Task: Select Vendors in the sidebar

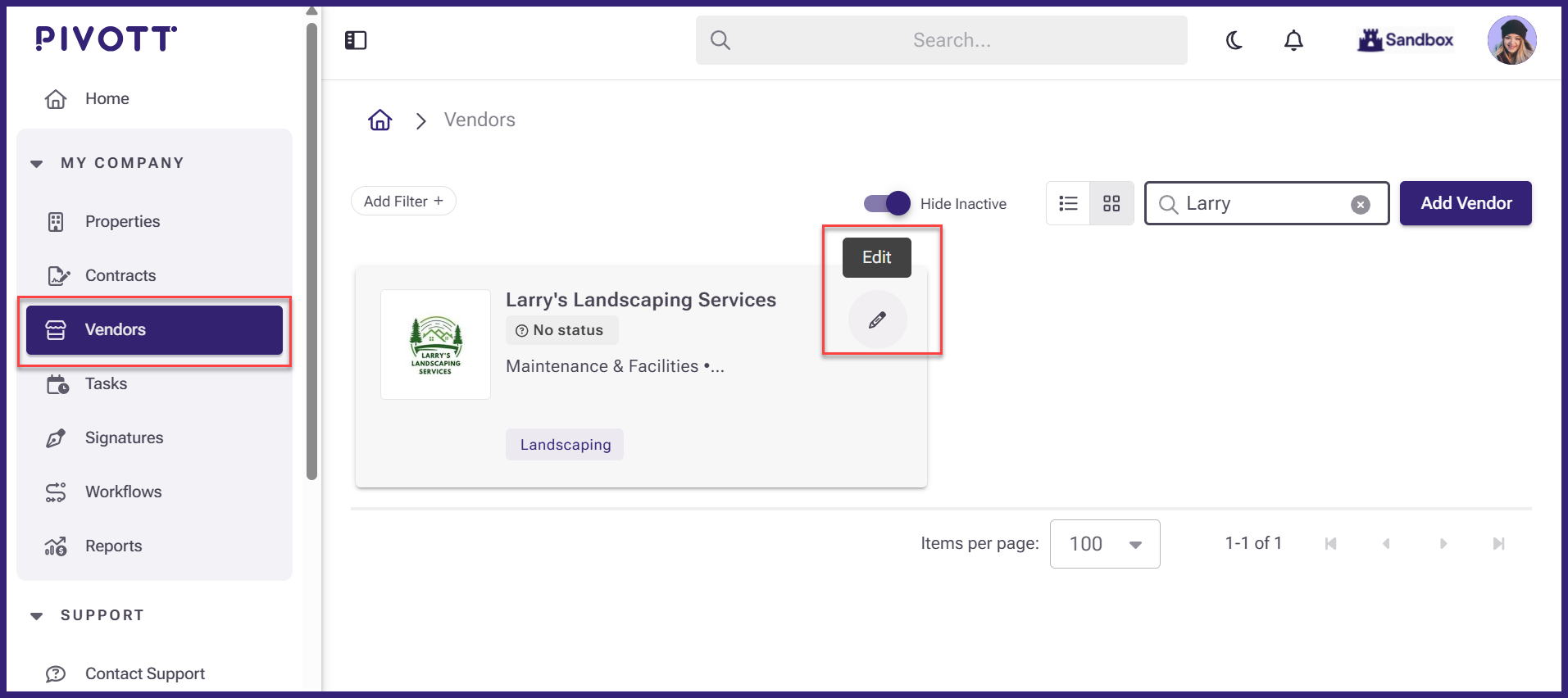Action: tap(154, 330)
